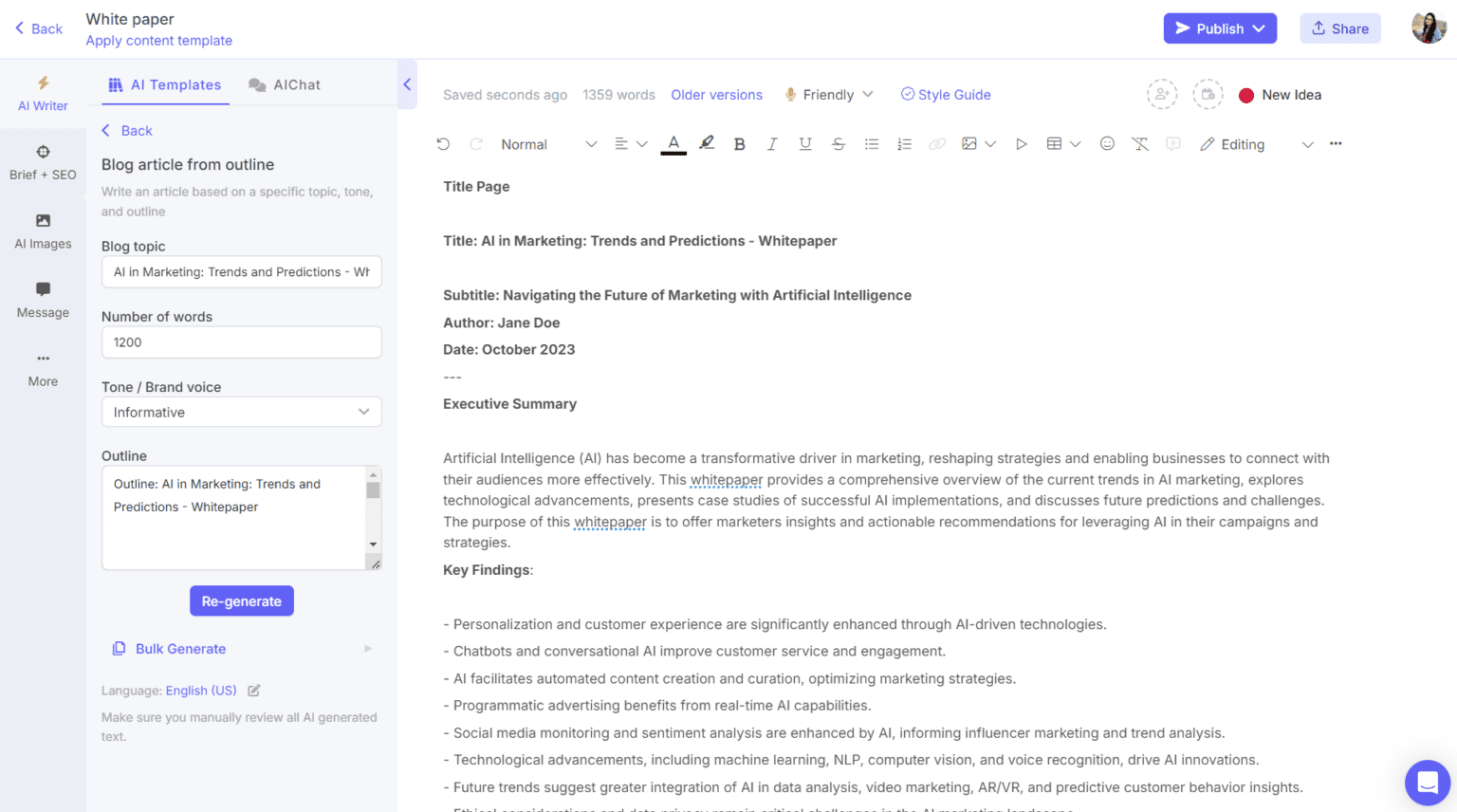Screen dimensions: 1457x812
Task: Select the AI Templates tab
Action: 164,83
